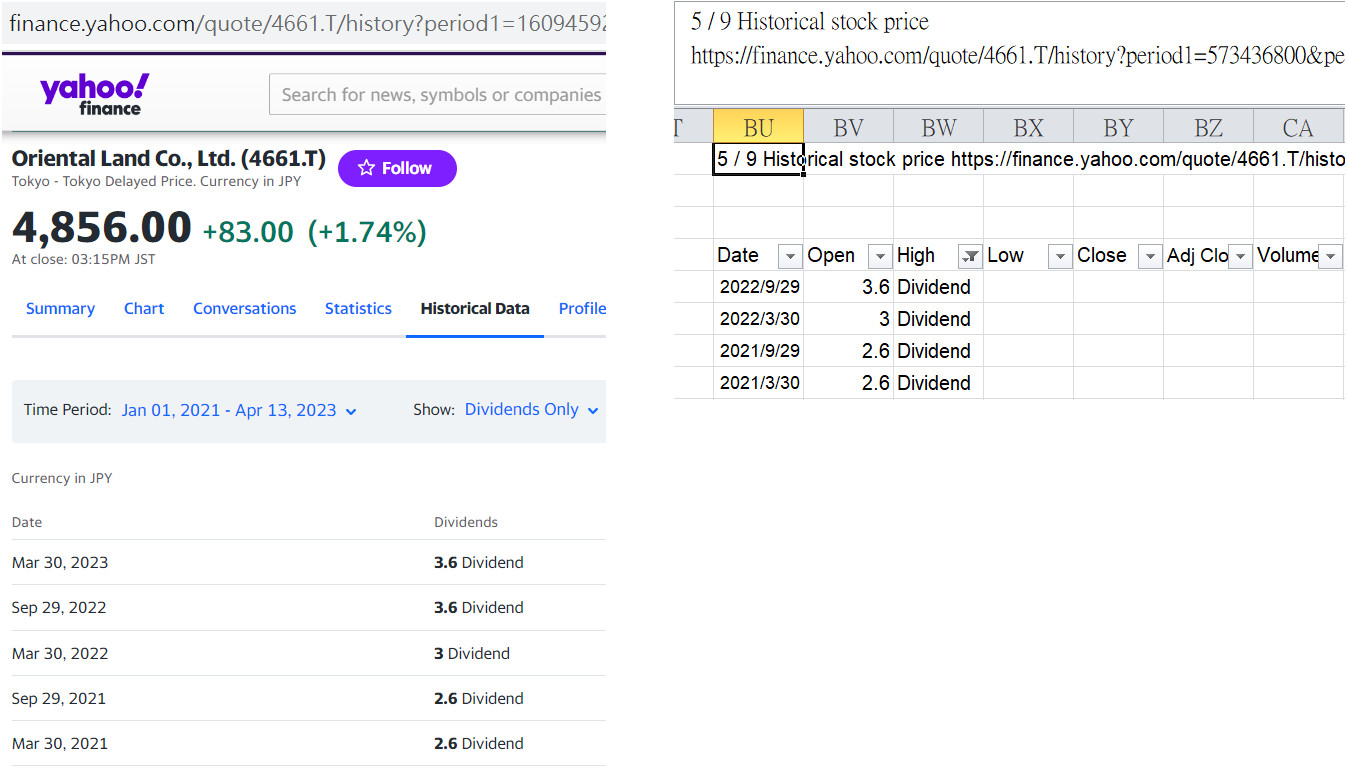This screenshot has width=1348, height=769.
Task: Click the Tokyo Delayed Price currency note
Action: (x=156, y=182)
